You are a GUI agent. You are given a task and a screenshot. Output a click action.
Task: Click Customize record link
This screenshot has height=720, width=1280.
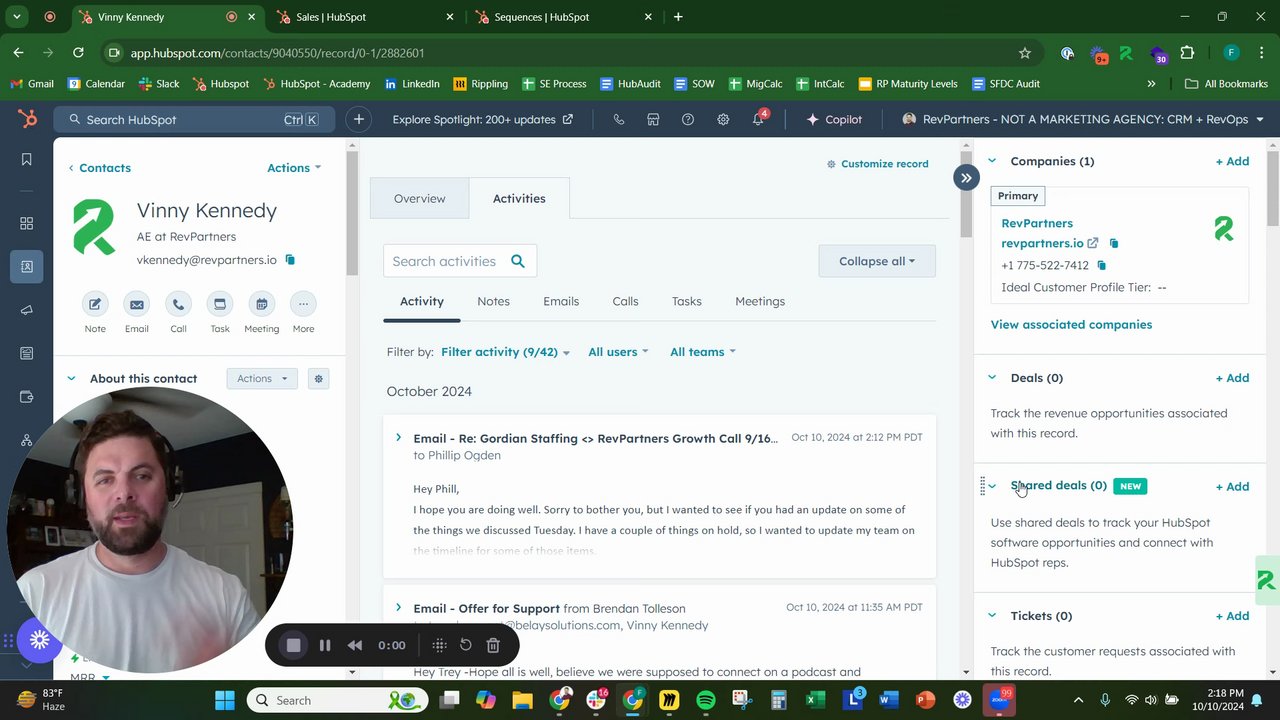878,164
